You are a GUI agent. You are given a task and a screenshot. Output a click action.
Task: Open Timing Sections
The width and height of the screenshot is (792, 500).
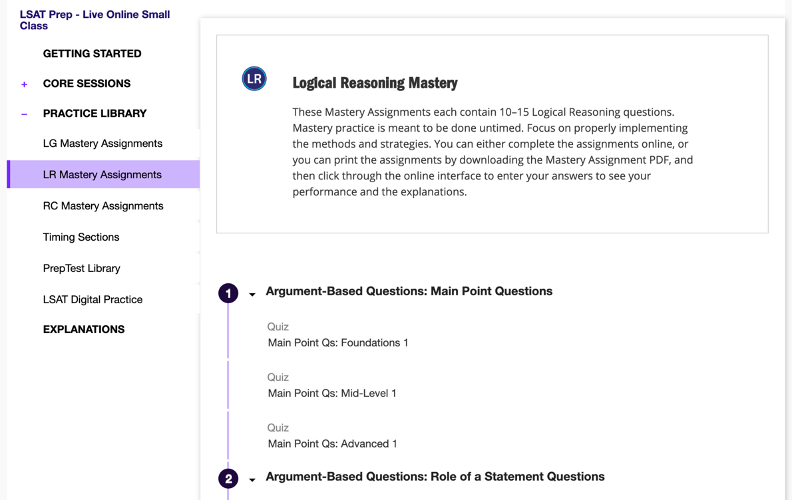click(80, 237)
